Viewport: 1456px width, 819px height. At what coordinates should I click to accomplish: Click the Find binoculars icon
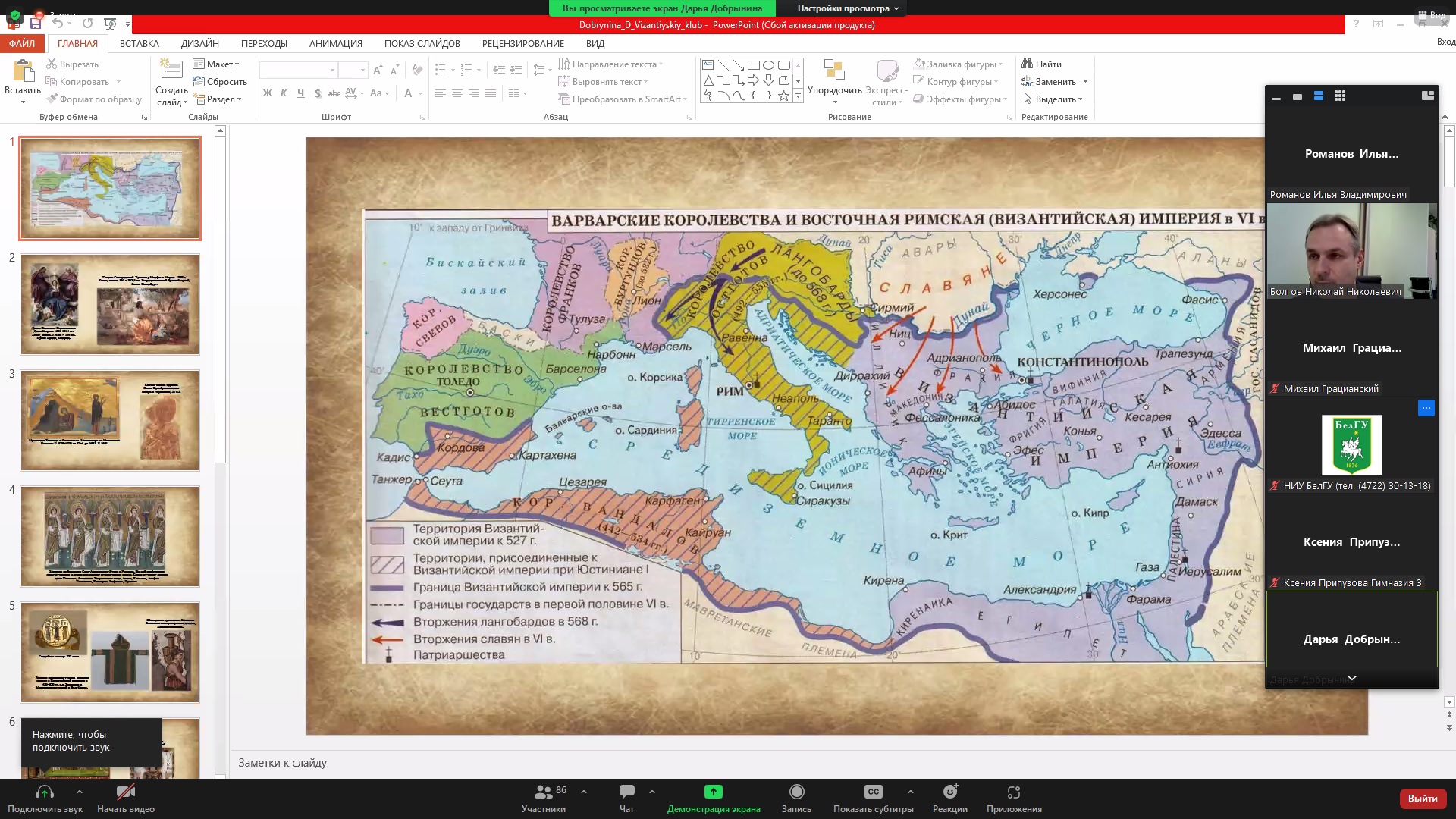click(1028, 64)
